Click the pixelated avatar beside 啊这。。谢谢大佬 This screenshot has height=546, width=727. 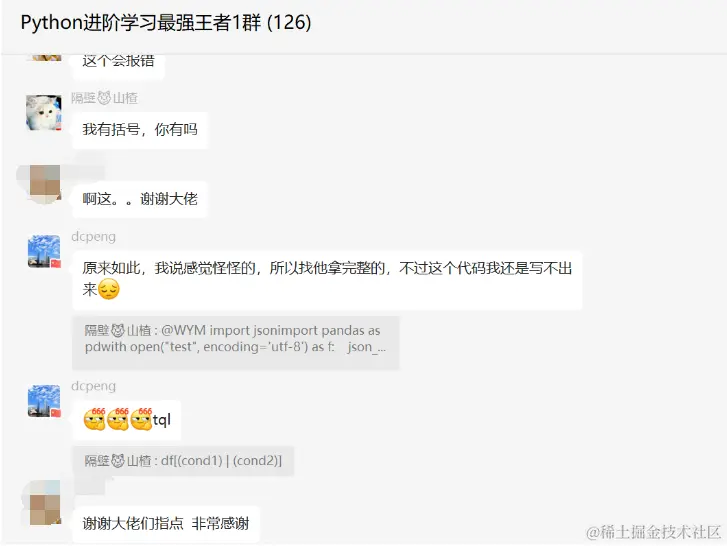[45, 182]
